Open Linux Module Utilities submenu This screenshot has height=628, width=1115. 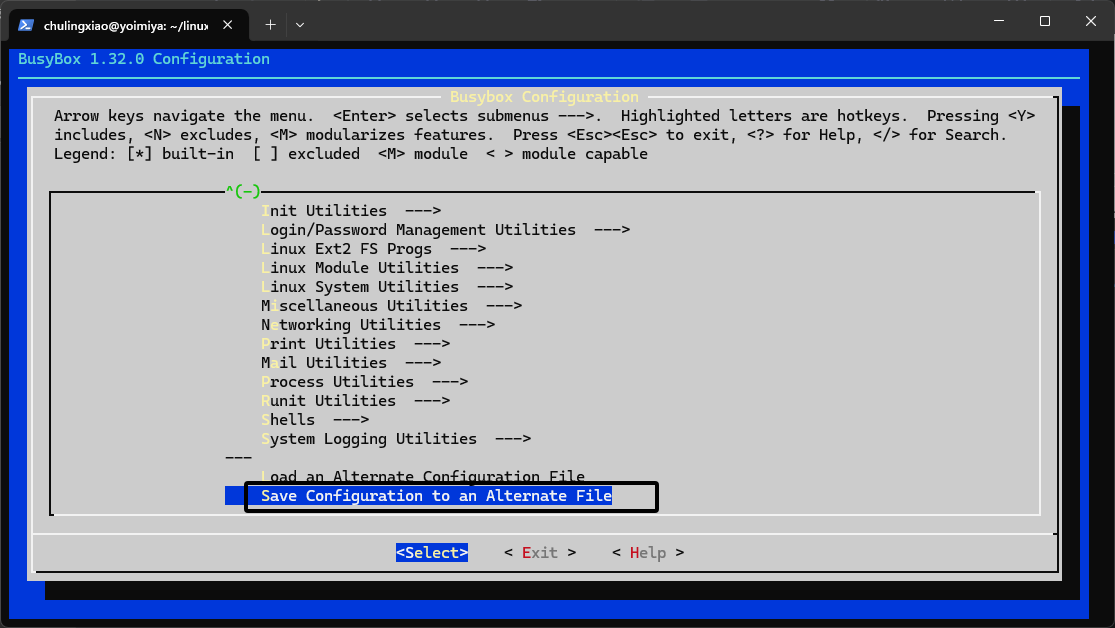coord(387,267)
